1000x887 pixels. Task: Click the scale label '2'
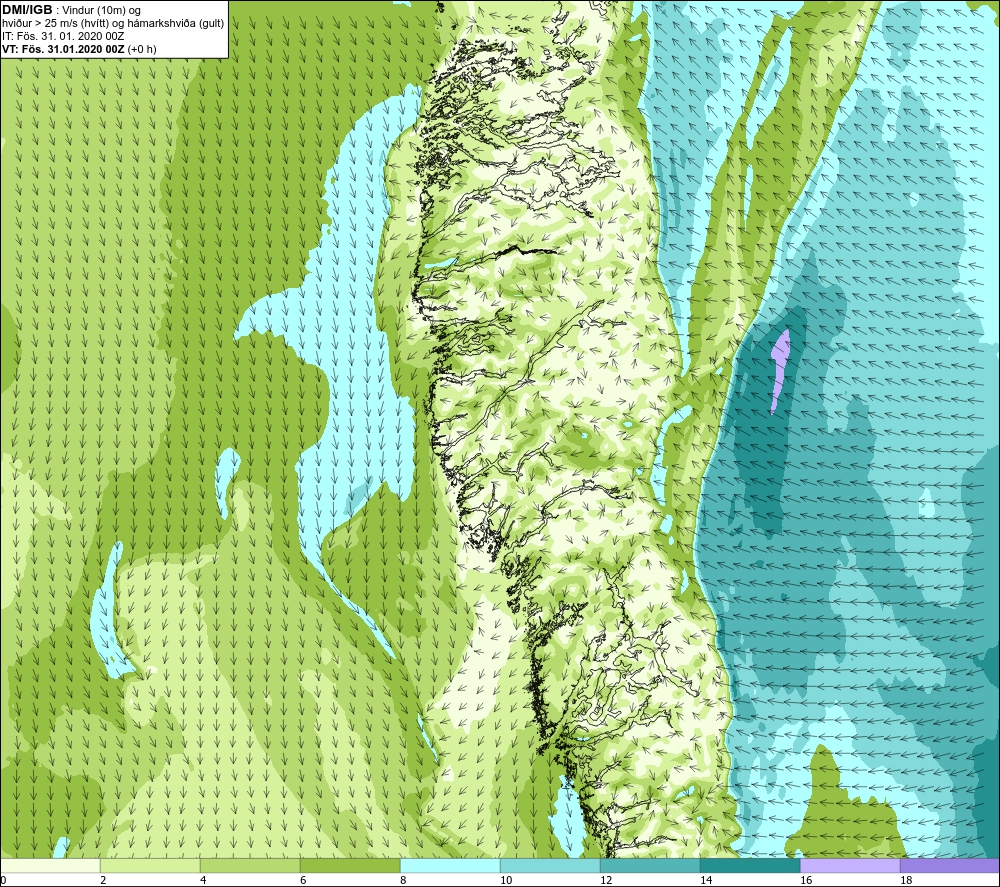click(x=103, y=880)
